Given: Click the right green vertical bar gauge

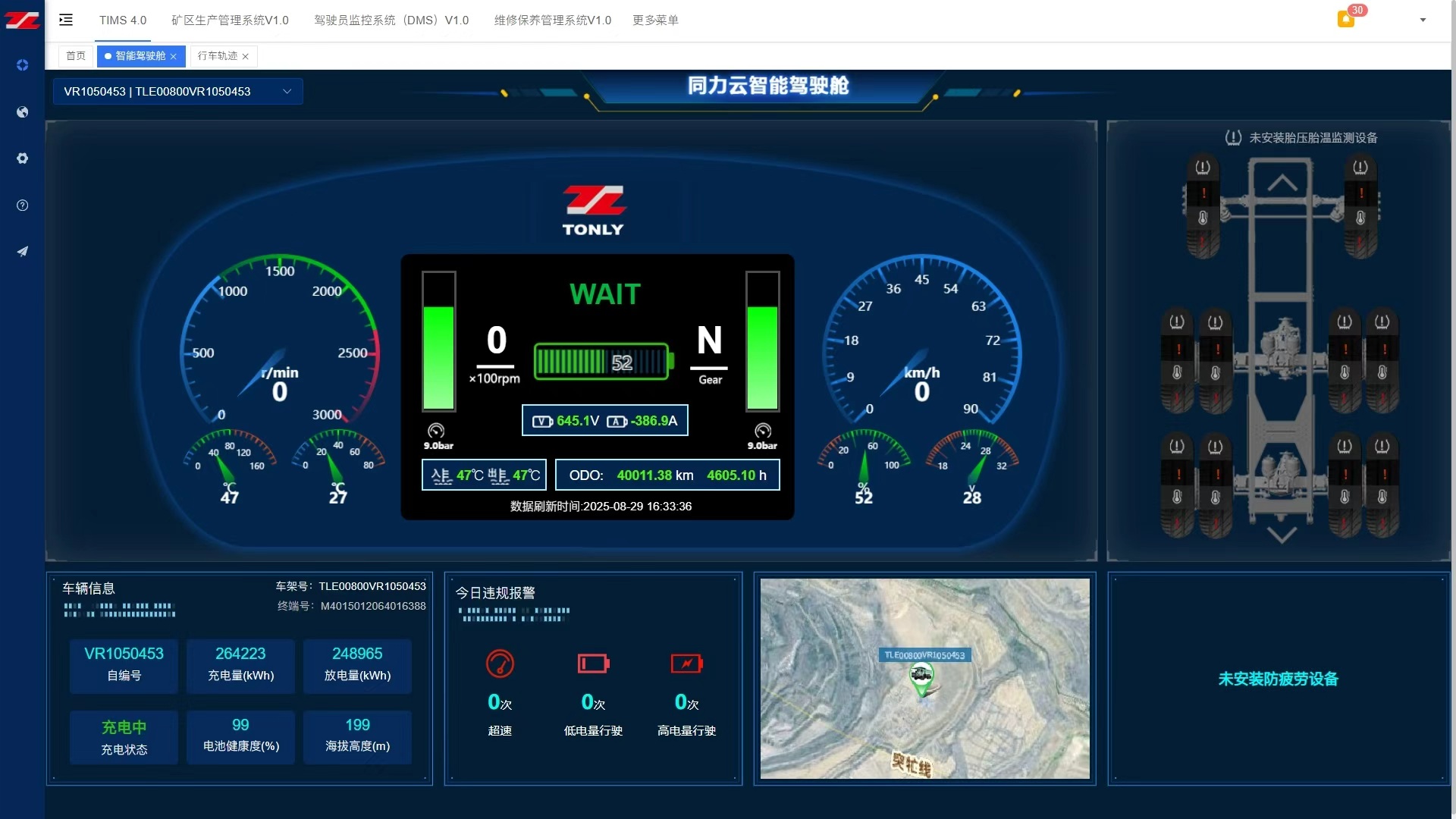Looking at the screenshot, I should pos(762,341).
